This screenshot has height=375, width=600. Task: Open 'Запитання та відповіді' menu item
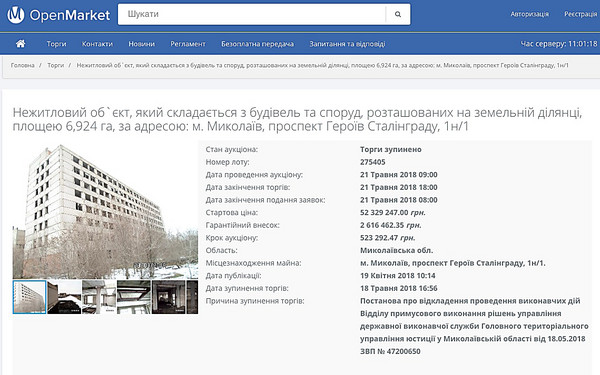pyautogui.click(x=347, y=44)
